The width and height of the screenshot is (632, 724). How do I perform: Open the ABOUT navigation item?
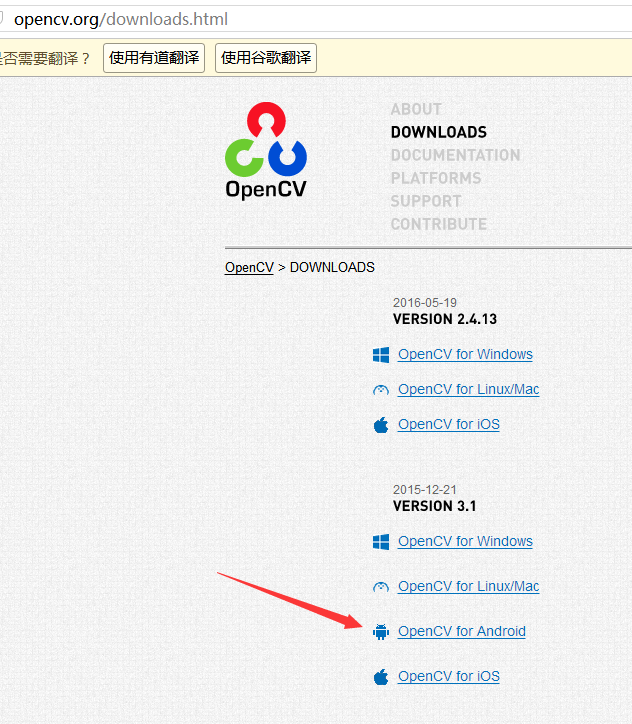(x=416, y=109)
